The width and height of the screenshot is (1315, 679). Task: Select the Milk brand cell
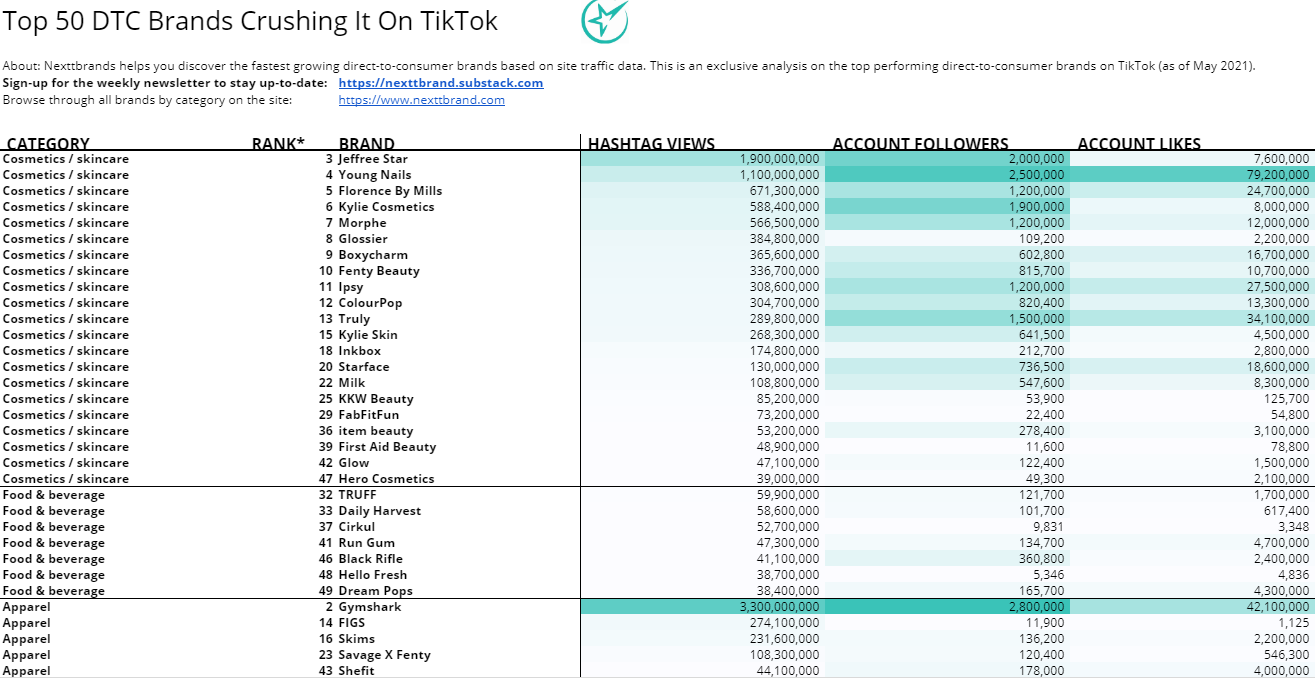352,383
